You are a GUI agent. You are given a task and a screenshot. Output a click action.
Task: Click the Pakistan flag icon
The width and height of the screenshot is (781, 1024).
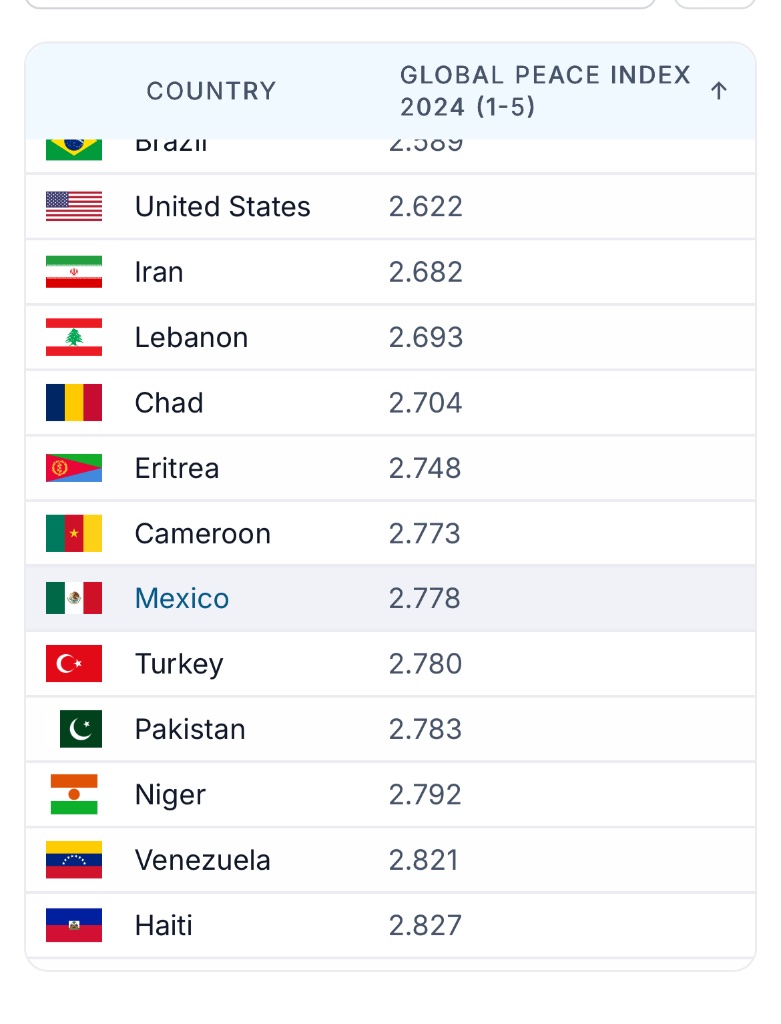(80, 729)
